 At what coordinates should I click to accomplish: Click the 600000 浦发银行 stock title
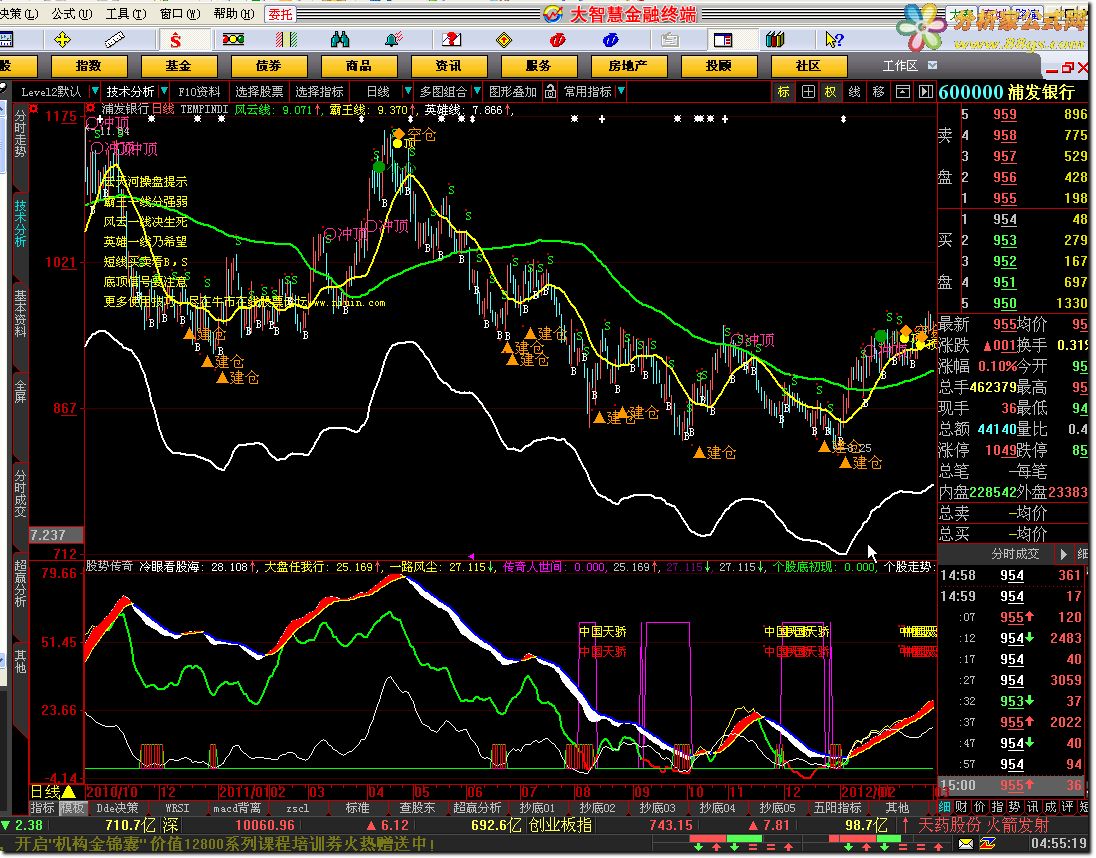point(1006,92)
